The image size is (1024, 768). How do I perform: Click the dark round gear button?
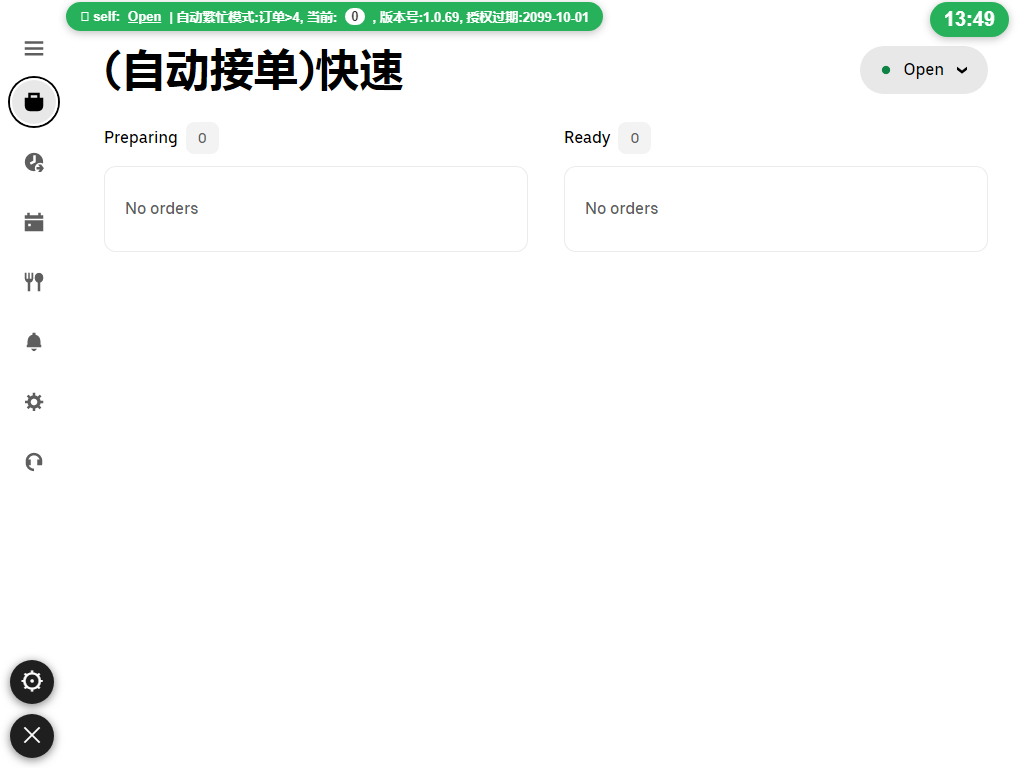tap(32, 682)
